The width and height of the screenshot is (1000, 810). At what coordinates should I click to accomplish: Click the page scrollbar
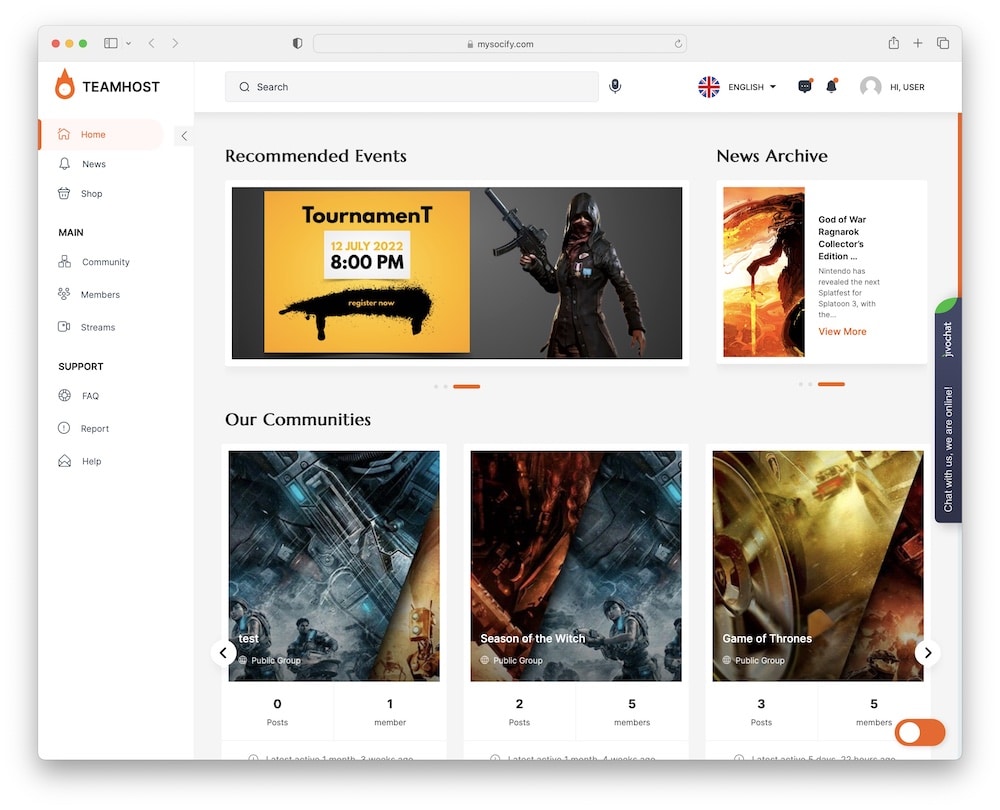(x=959, y=204)
